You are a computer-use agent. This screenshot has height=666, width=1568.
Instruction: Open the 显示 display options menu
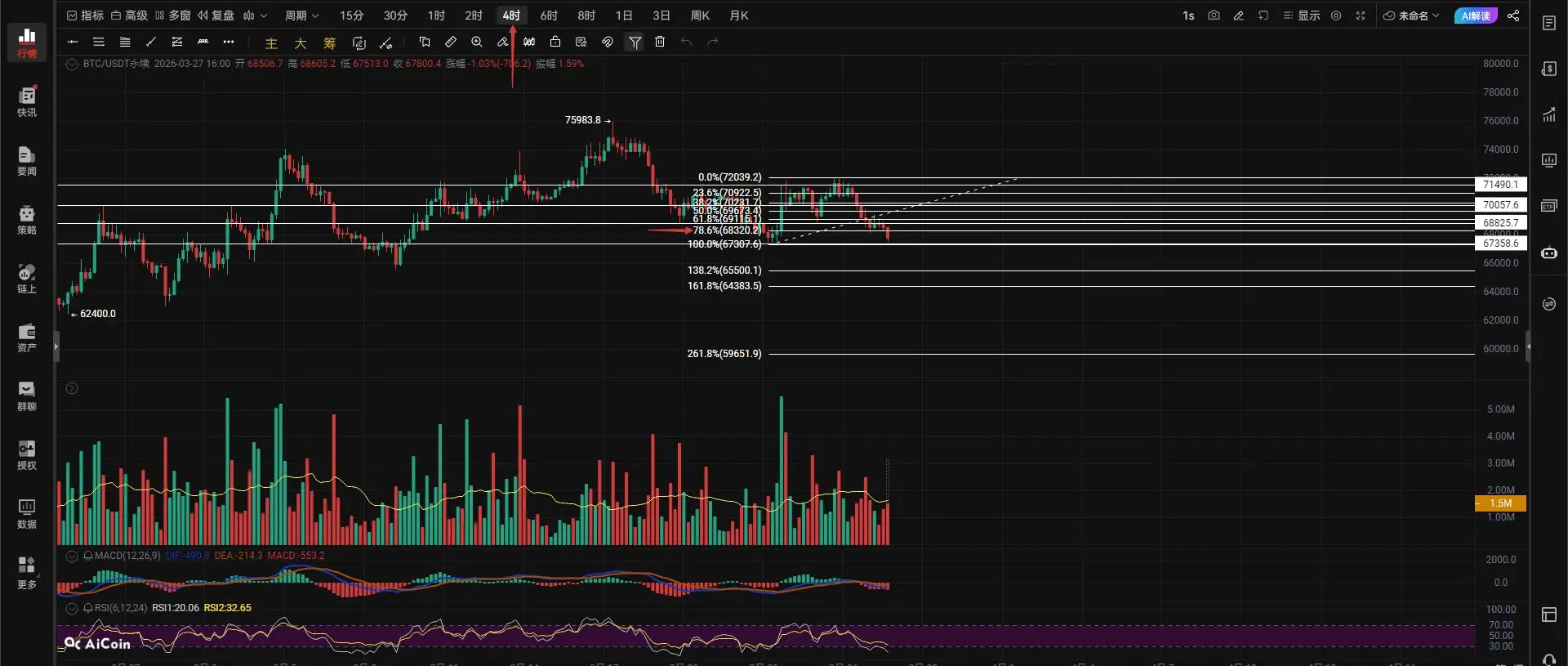1302,16
